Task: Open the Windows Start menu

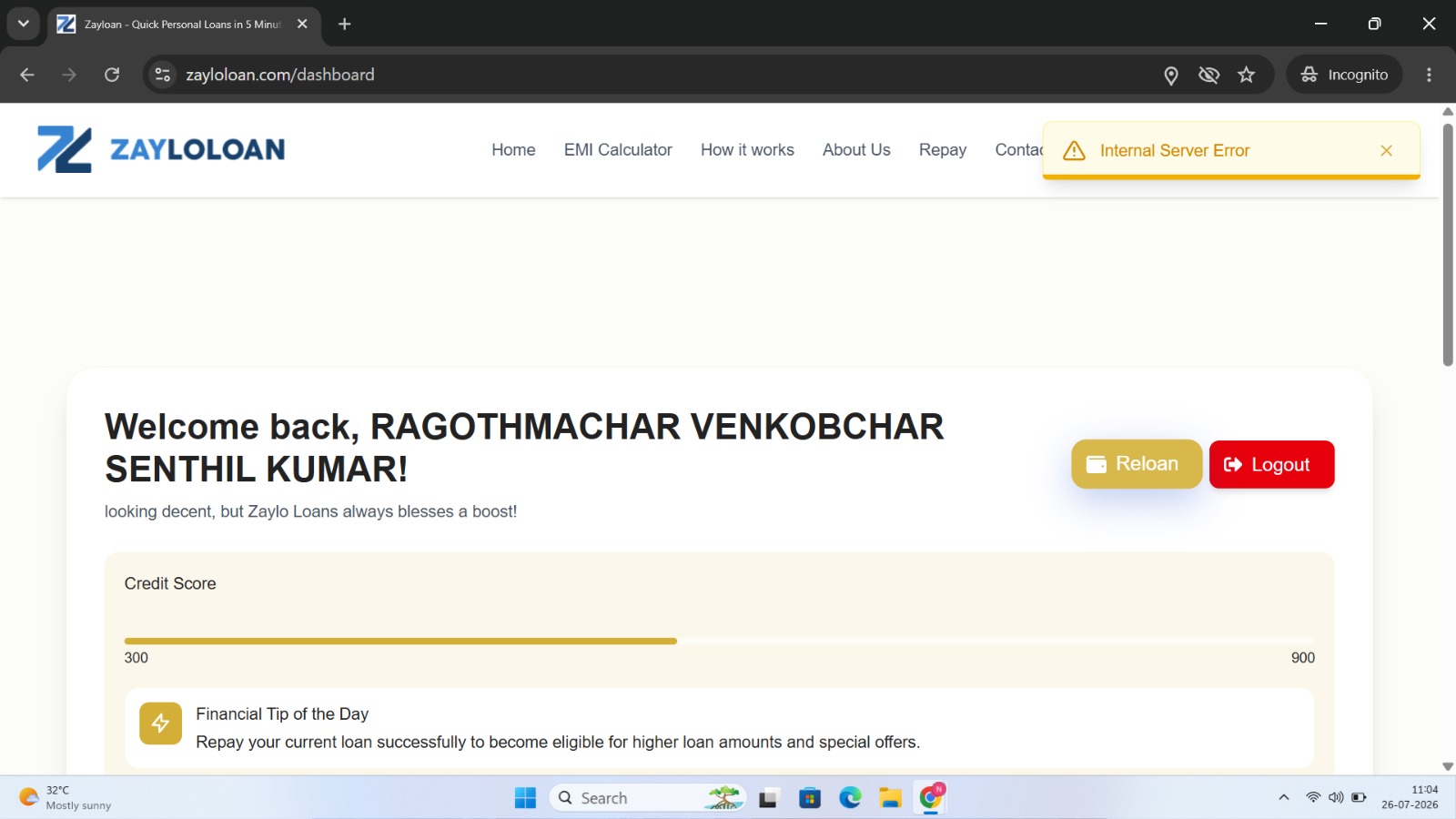Action: pos(525,798)
